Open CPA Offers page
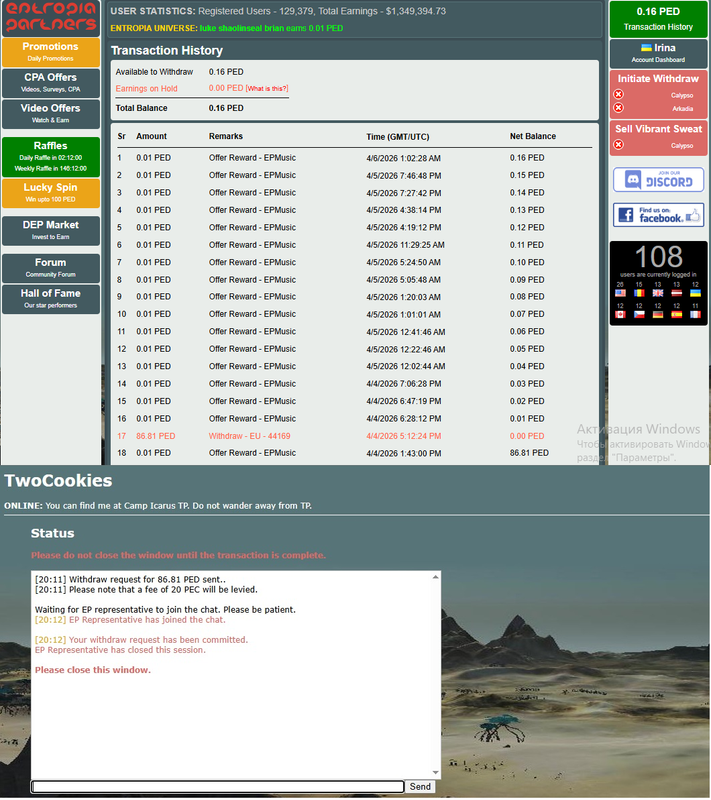The image size is (711, 800). pos(50,83)
